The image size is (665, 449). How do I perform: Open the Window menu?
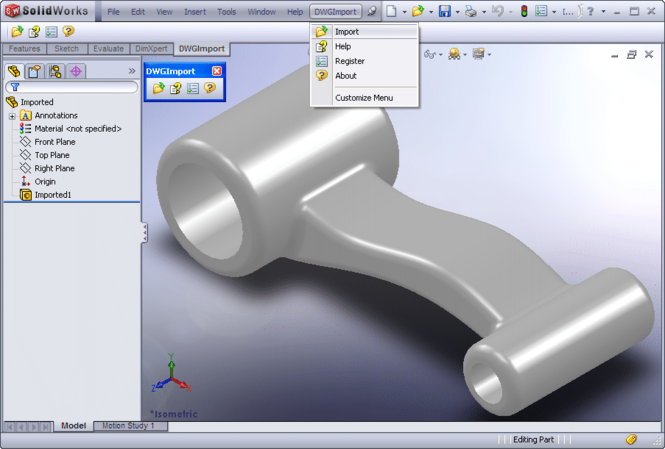pyautogui.click(x=262, y=12)
